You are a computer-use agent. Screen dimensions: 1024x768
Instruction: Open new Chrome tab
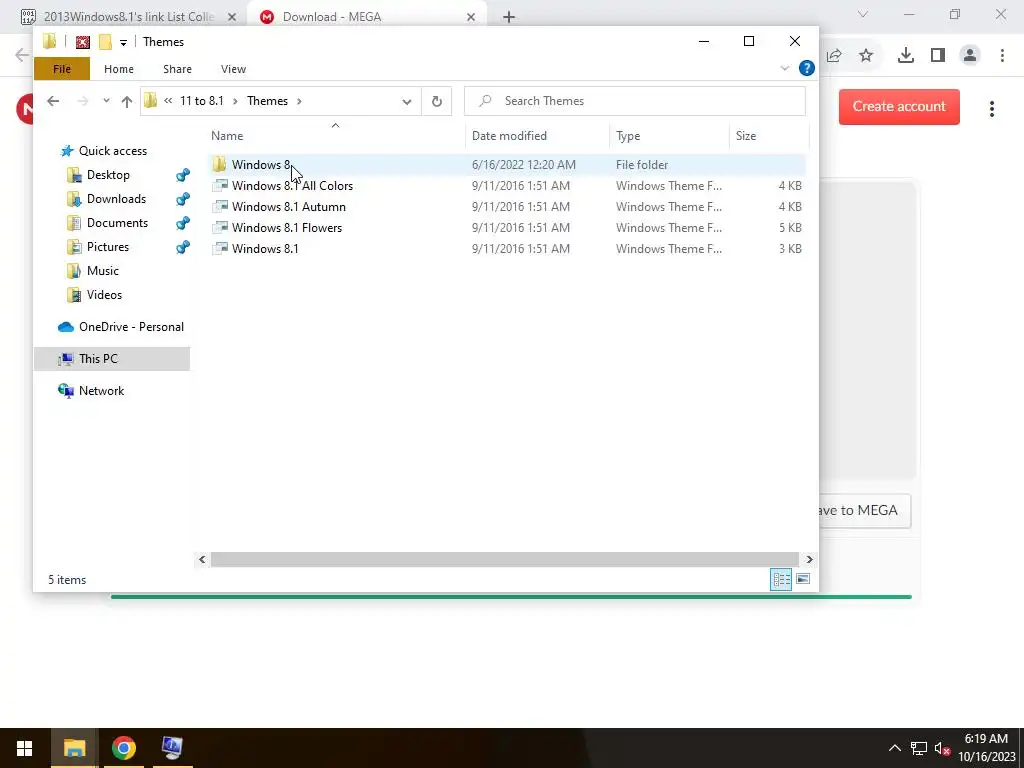(x=509, y=18)
